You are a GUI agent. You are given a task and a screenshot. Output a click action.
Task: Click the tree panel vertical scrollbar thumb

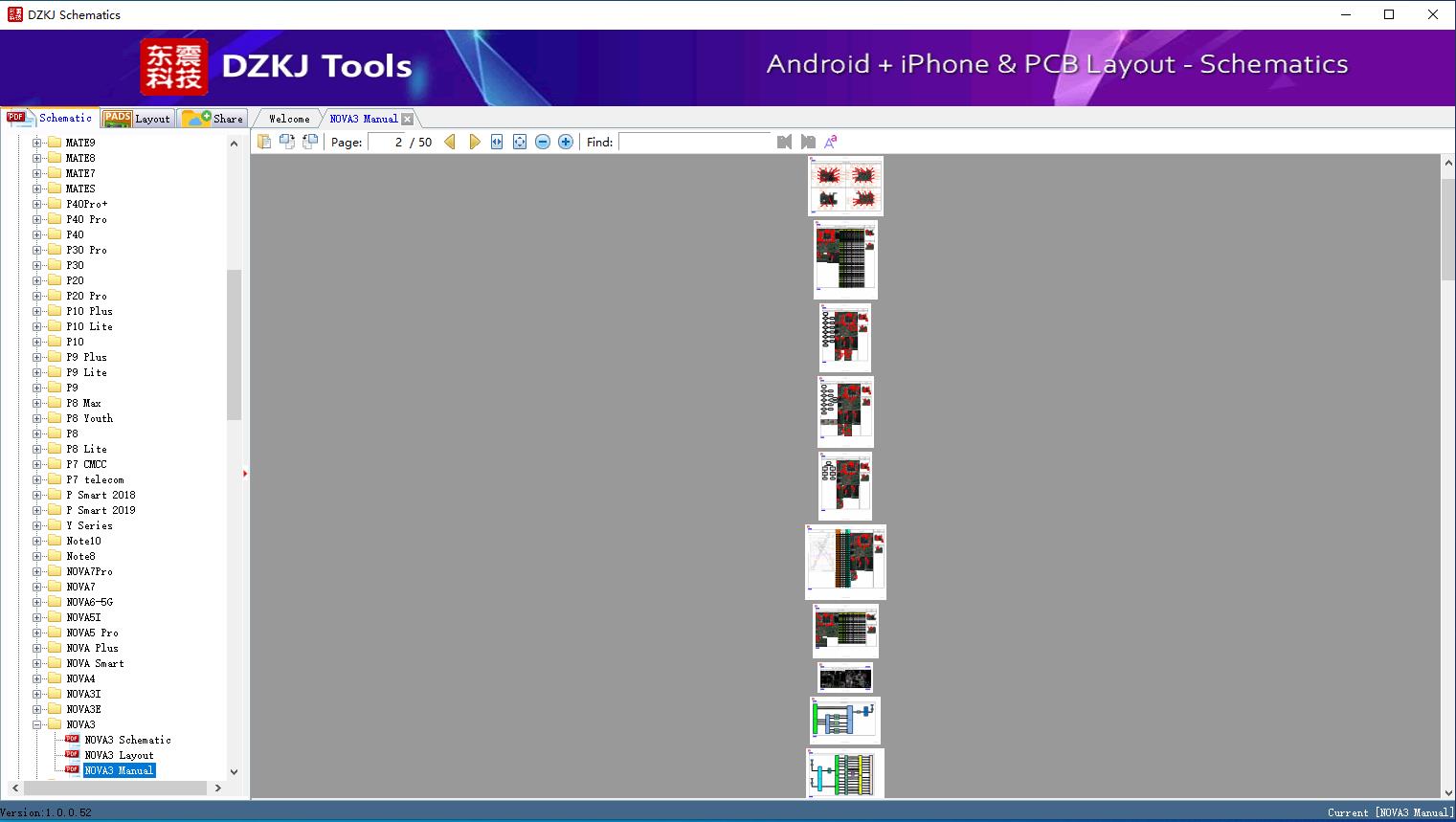pos(234,344)
